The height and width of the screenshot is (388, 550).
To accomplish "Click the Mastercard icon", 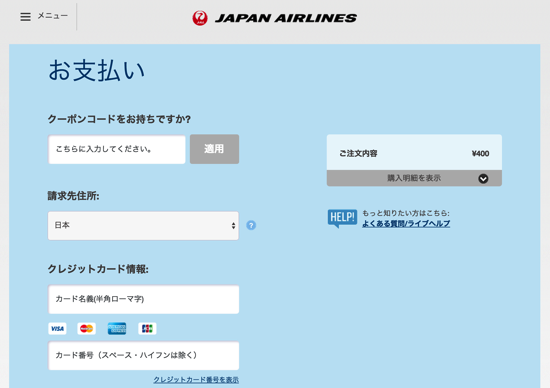I will [x=86, y=329].
